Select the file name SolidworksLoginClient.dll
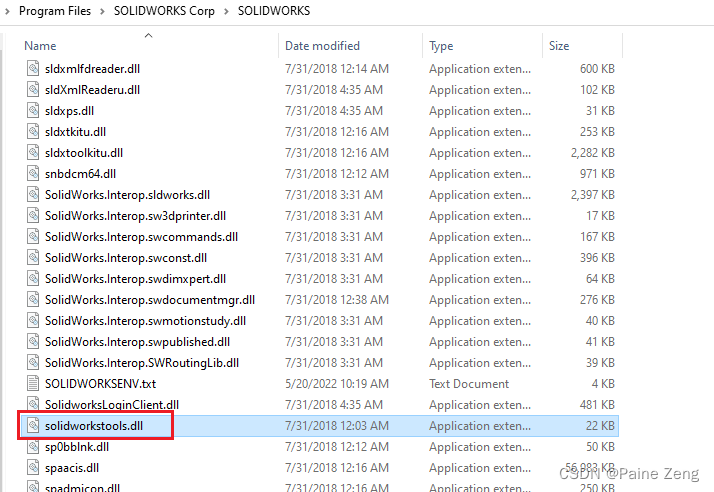The width and height of the screenshot is (714, 492). point(112,405)
